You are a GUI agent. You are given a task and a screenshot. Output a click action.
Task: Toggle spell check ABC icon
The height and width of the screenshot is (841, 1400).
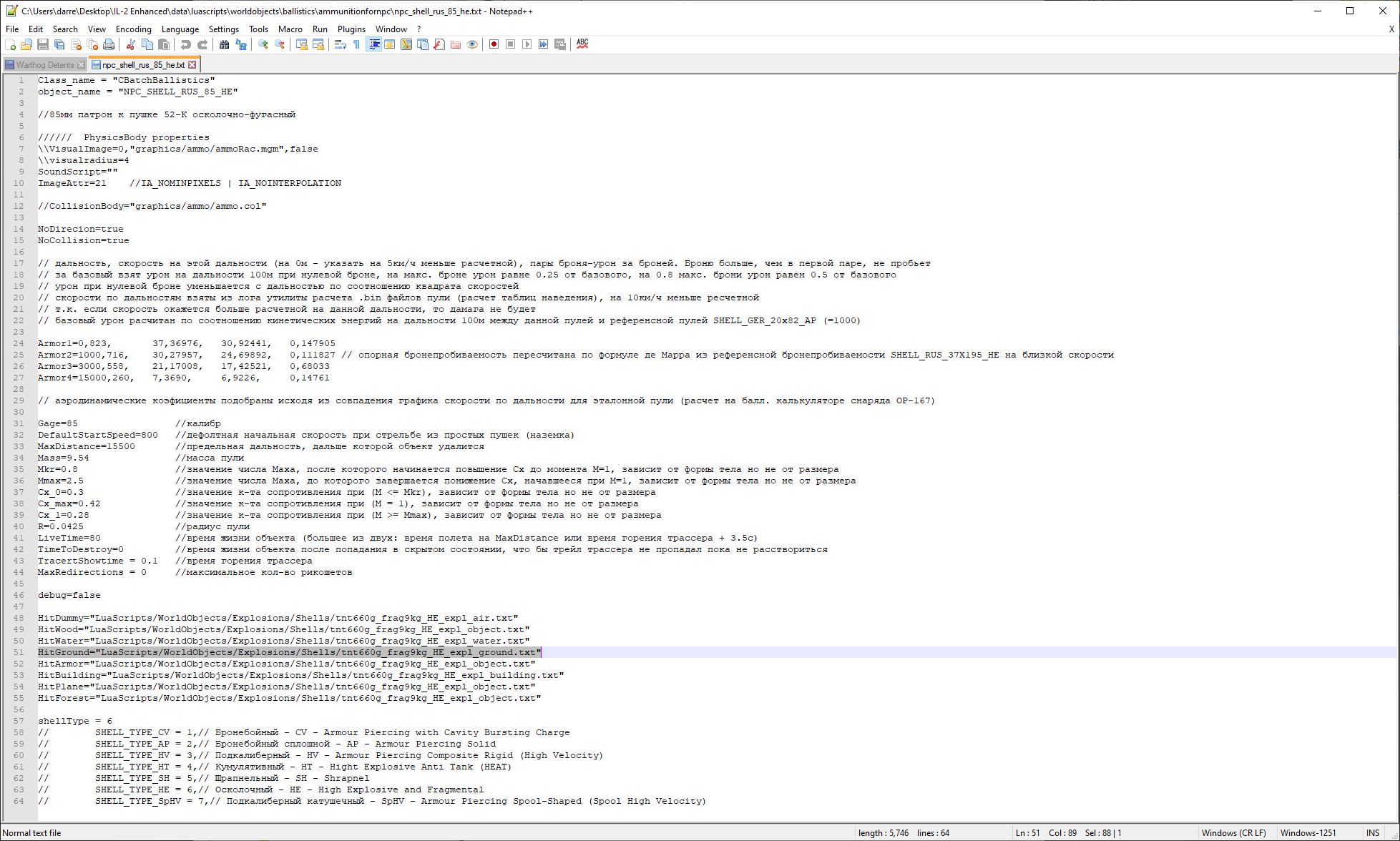pos(582,44)
